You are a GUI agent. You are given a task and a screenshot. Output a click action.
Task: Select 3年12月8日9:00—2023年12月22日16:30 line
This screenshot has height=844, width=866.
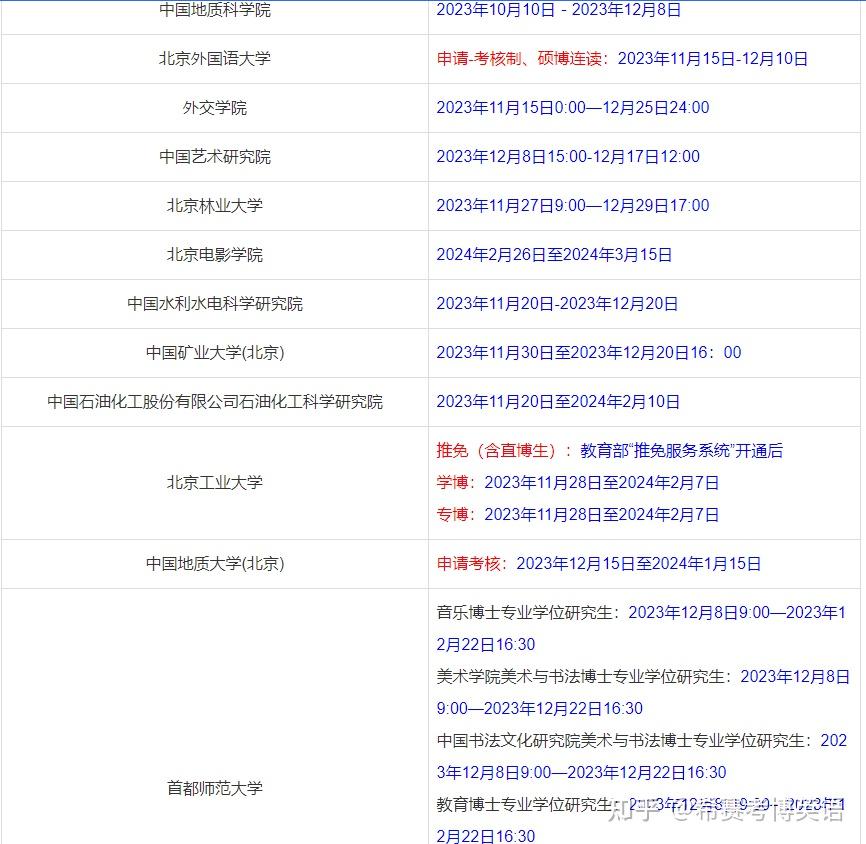(x=581, y=773)
